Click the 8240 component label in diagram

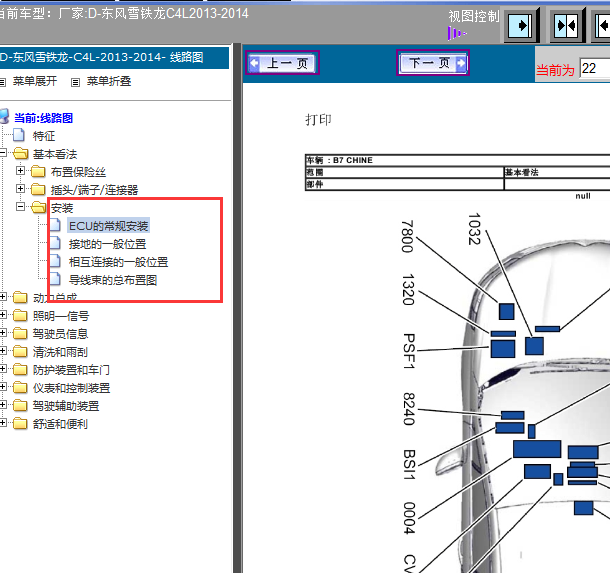point(409,409)
